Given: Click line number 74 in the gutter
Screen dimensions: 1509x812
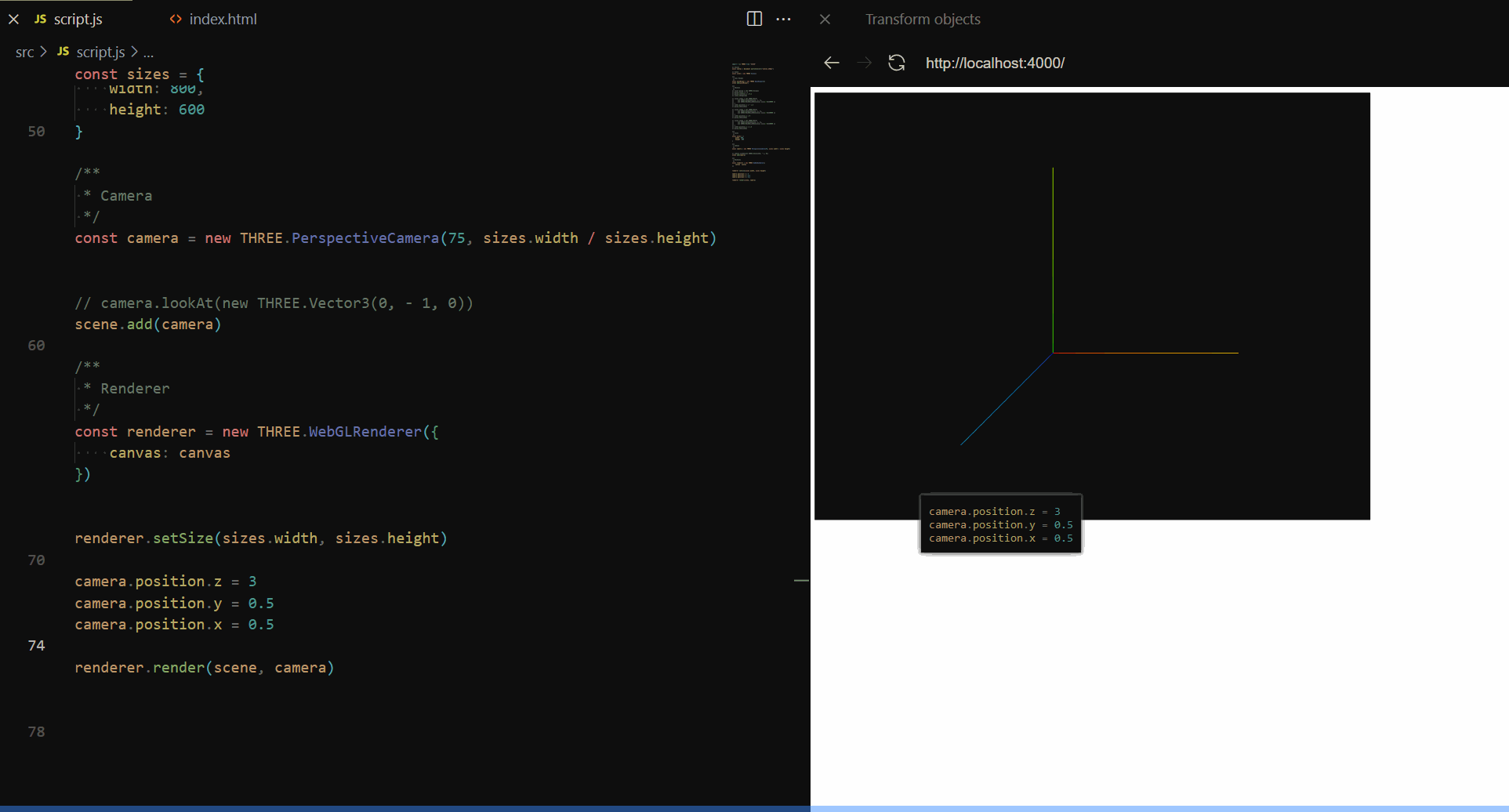Looking at the screenshot, I should pyautogui.click(x=36, y=646).
